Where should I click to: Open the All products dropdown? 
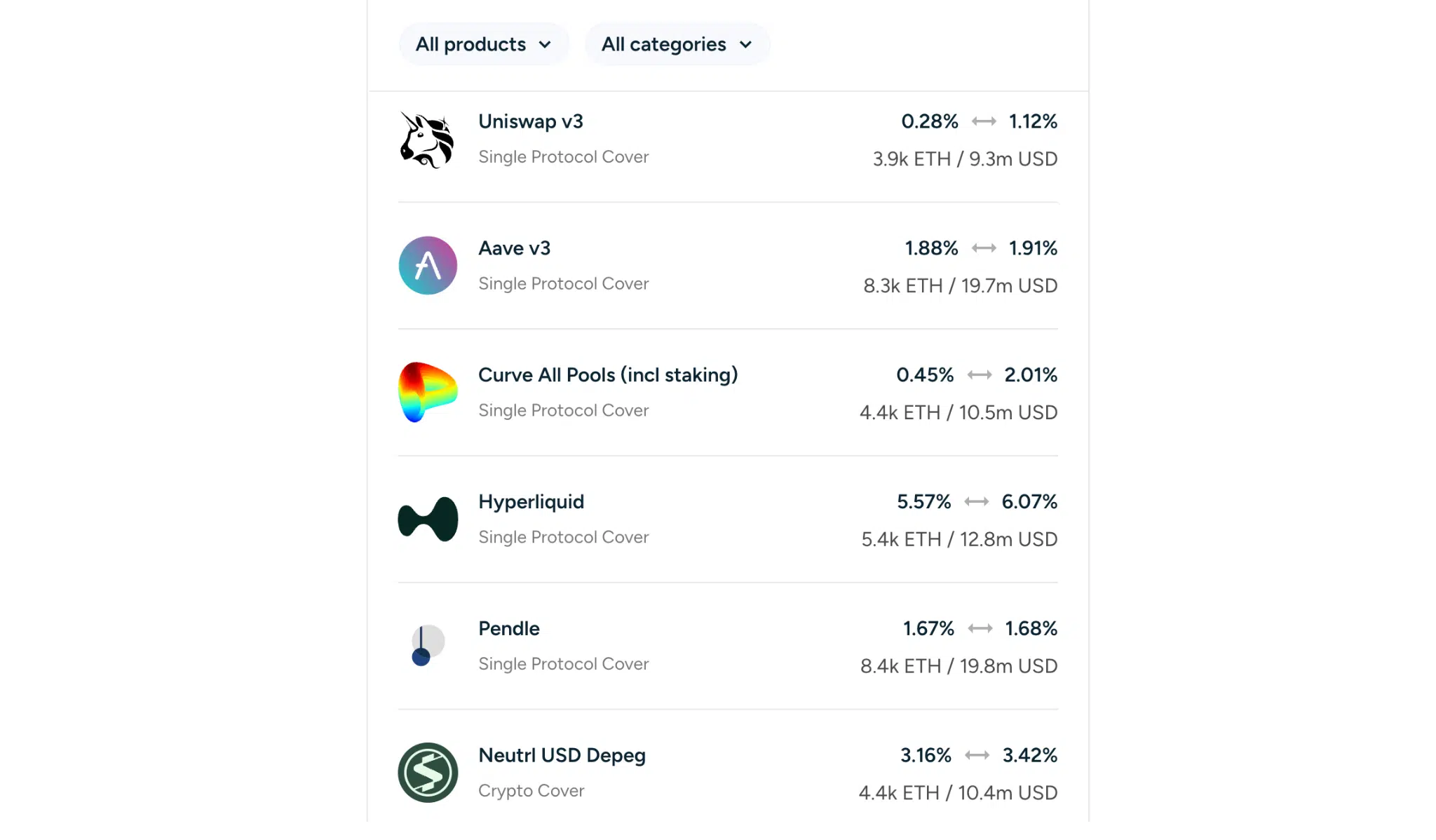pyautogui.click(x=484, y=43)
